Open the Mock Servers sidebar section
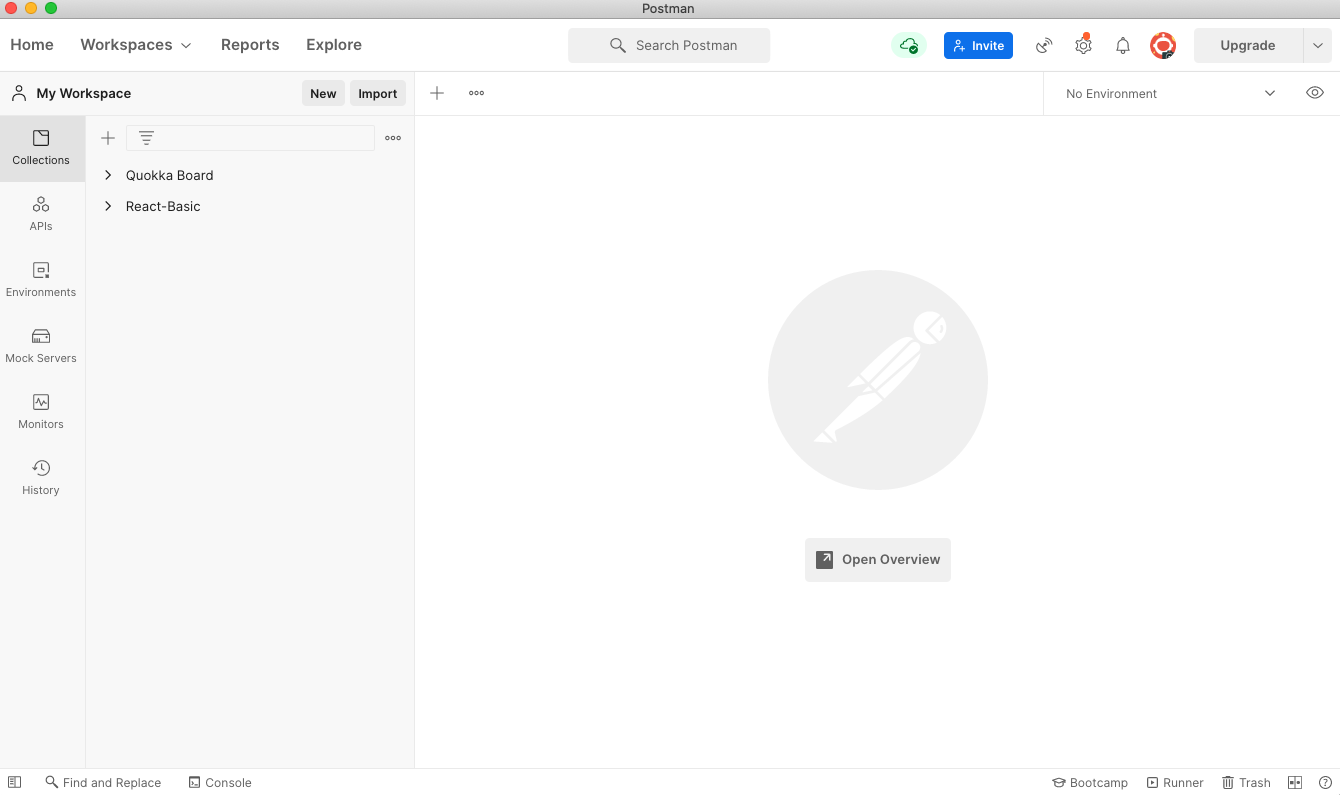The width and height of the screenshot is (1340, 795). coord(41,346)
